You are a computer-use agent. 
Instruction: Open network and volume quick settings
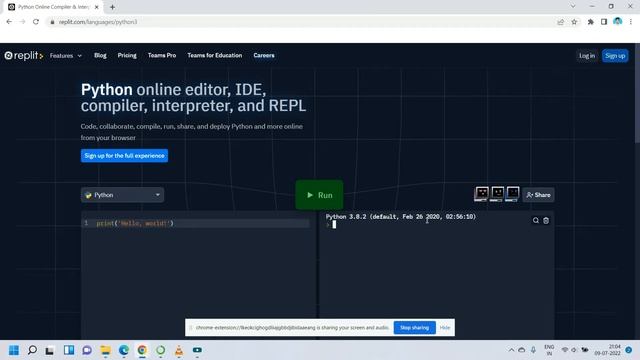(x=575, y=350)
